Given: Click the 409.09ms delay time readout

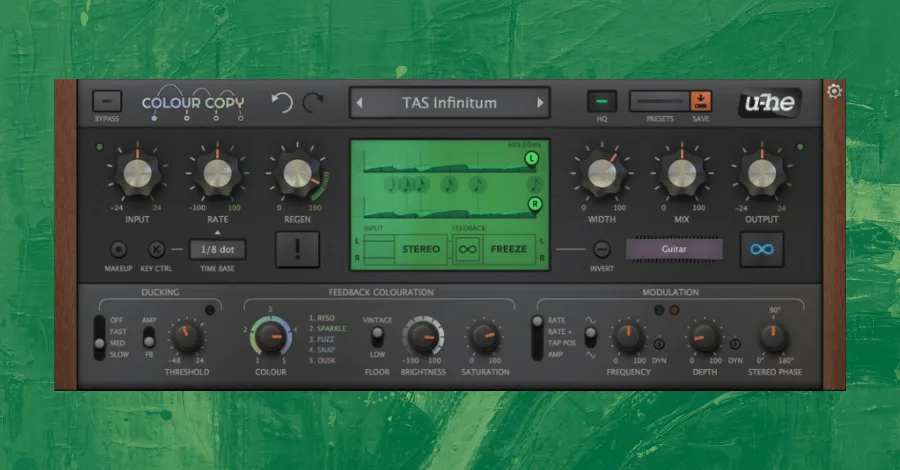Looking at the screenshot, I should [524, 145].
